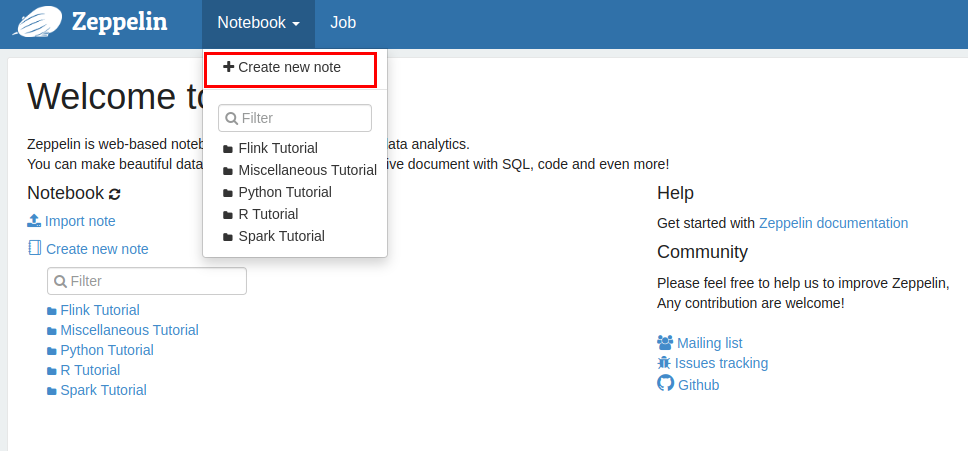Open the Issues tracking link
Screen dimensions: 968x451
(721, 363)
